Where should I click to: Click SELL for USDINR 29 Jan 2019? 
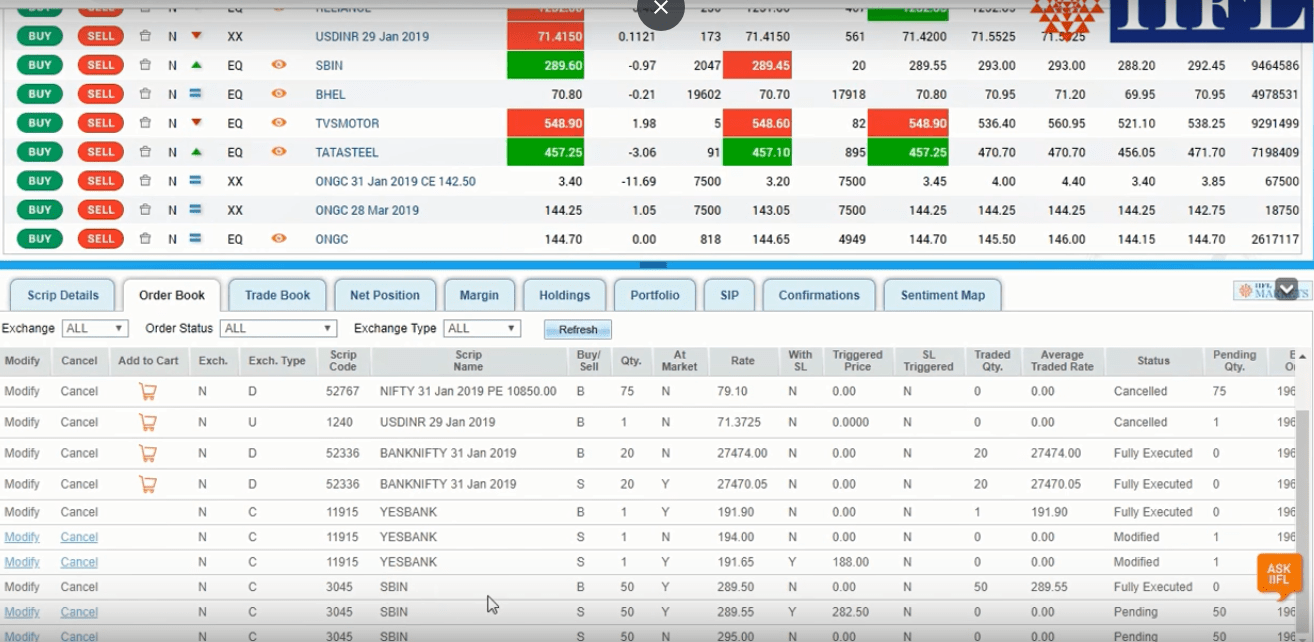click(100, 36)
